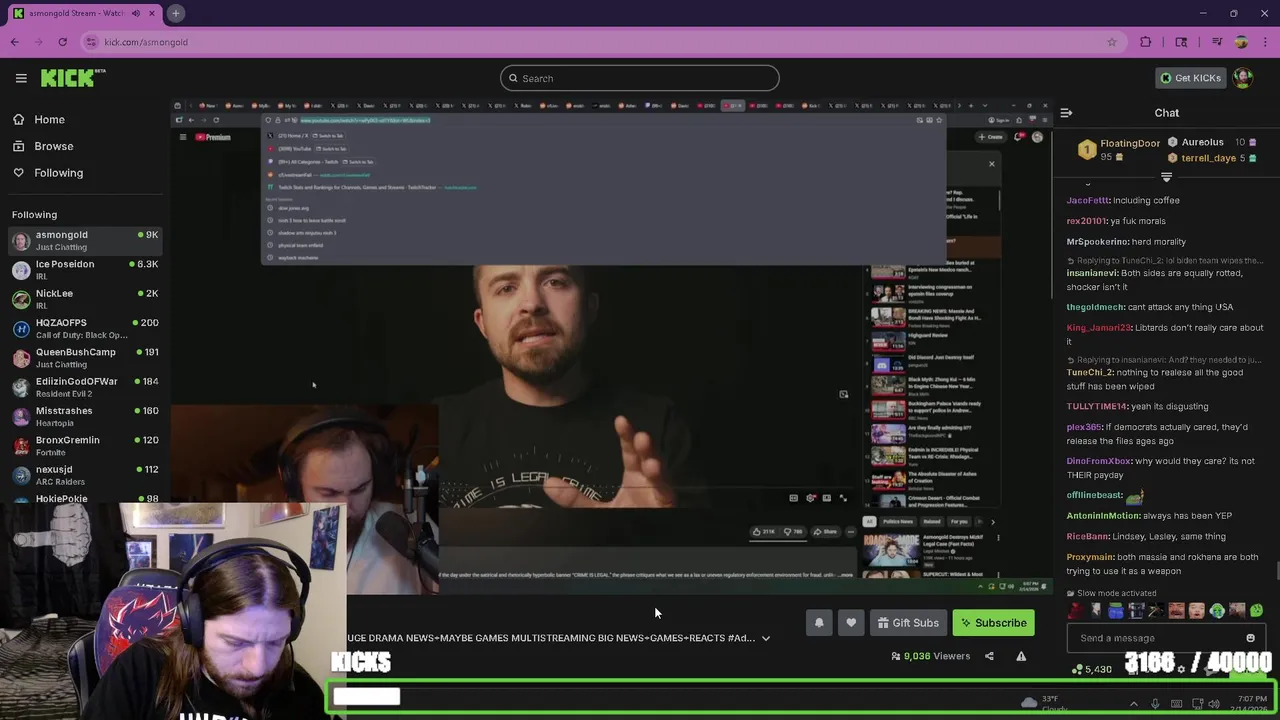Open the Kick hamburger menu
Viewport: 1280px width, 720px height.
21,78
